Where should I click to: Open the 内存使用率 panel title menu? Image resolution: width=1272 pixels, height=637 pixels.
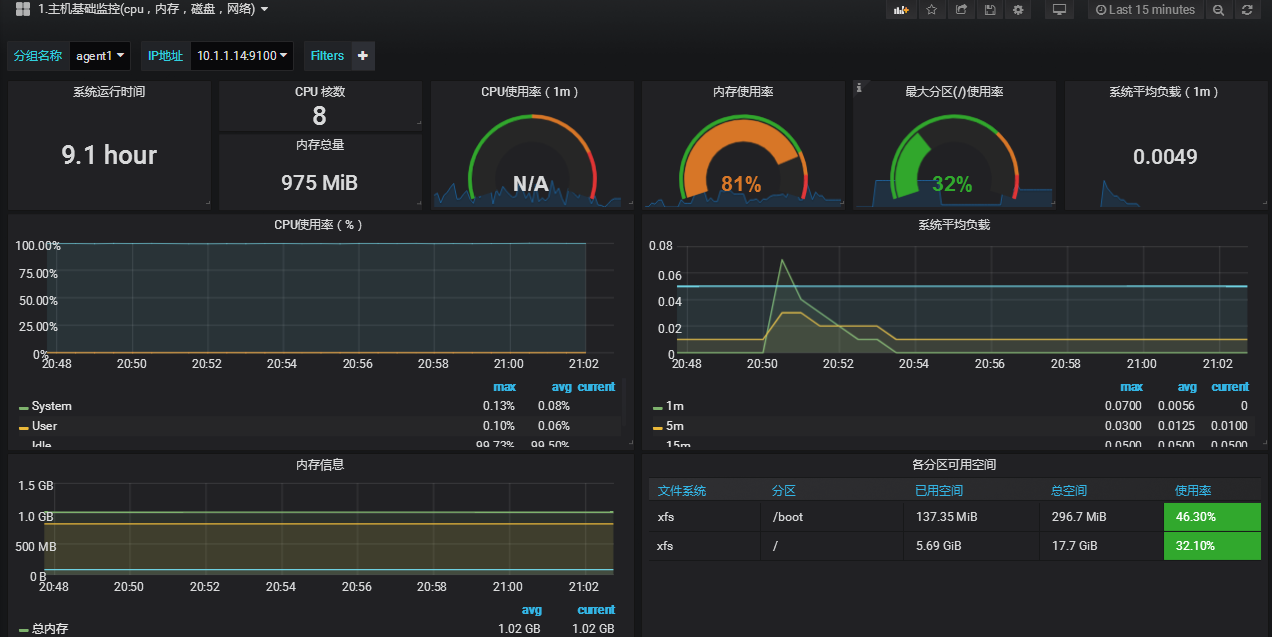pyautogui.click(x=743, y=92)
